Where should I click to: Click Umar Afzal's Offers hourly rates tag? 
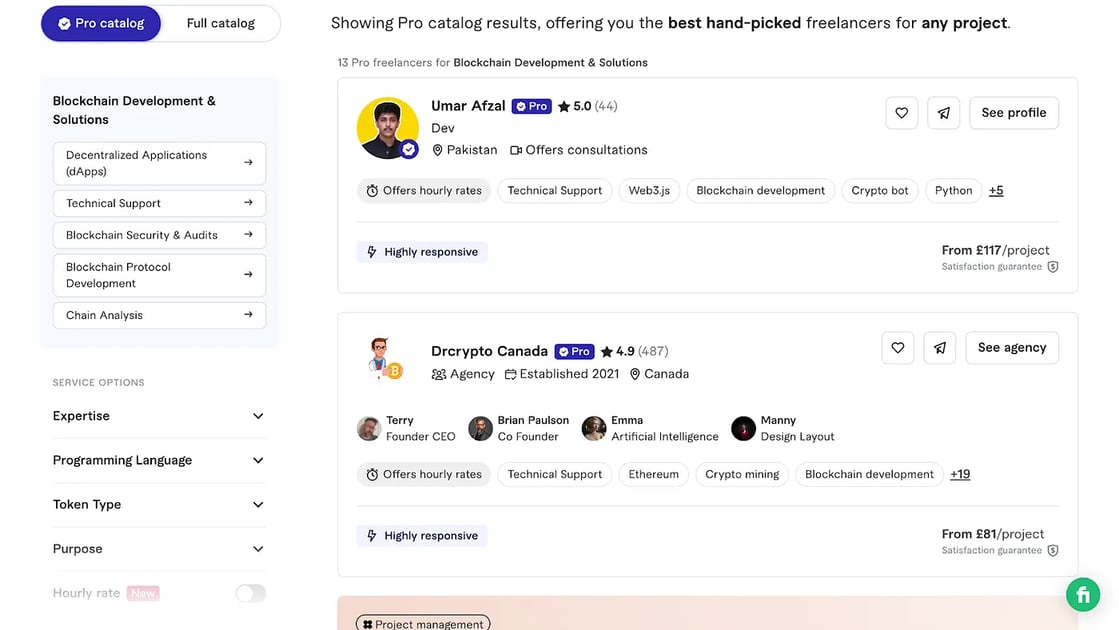(424, 190)
